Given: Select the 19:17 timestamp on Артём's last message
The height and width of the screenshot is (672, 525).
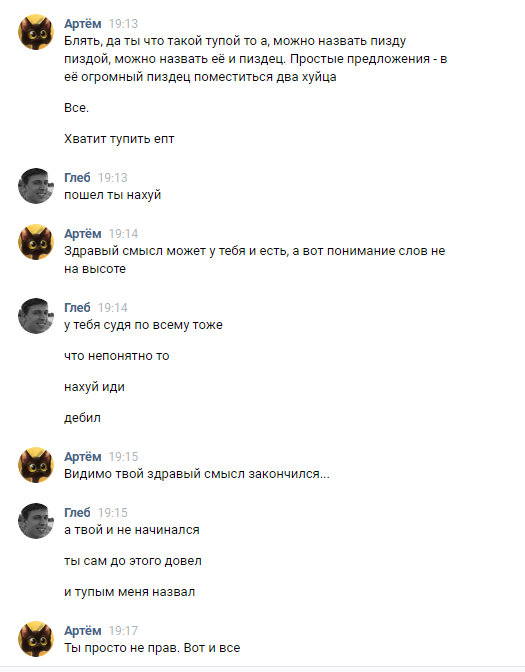Looking at the screenshot, I should [x=123, y=631].
